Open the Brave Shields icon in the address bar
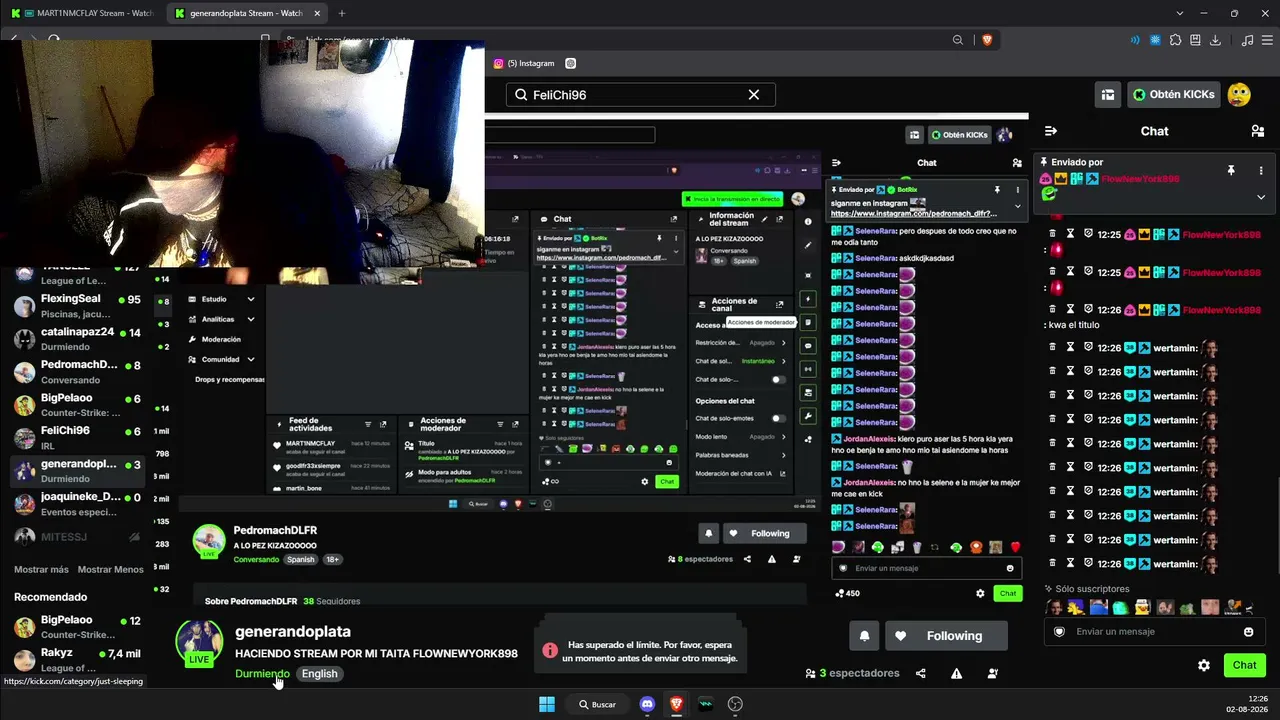 click(x=987, y=40)
